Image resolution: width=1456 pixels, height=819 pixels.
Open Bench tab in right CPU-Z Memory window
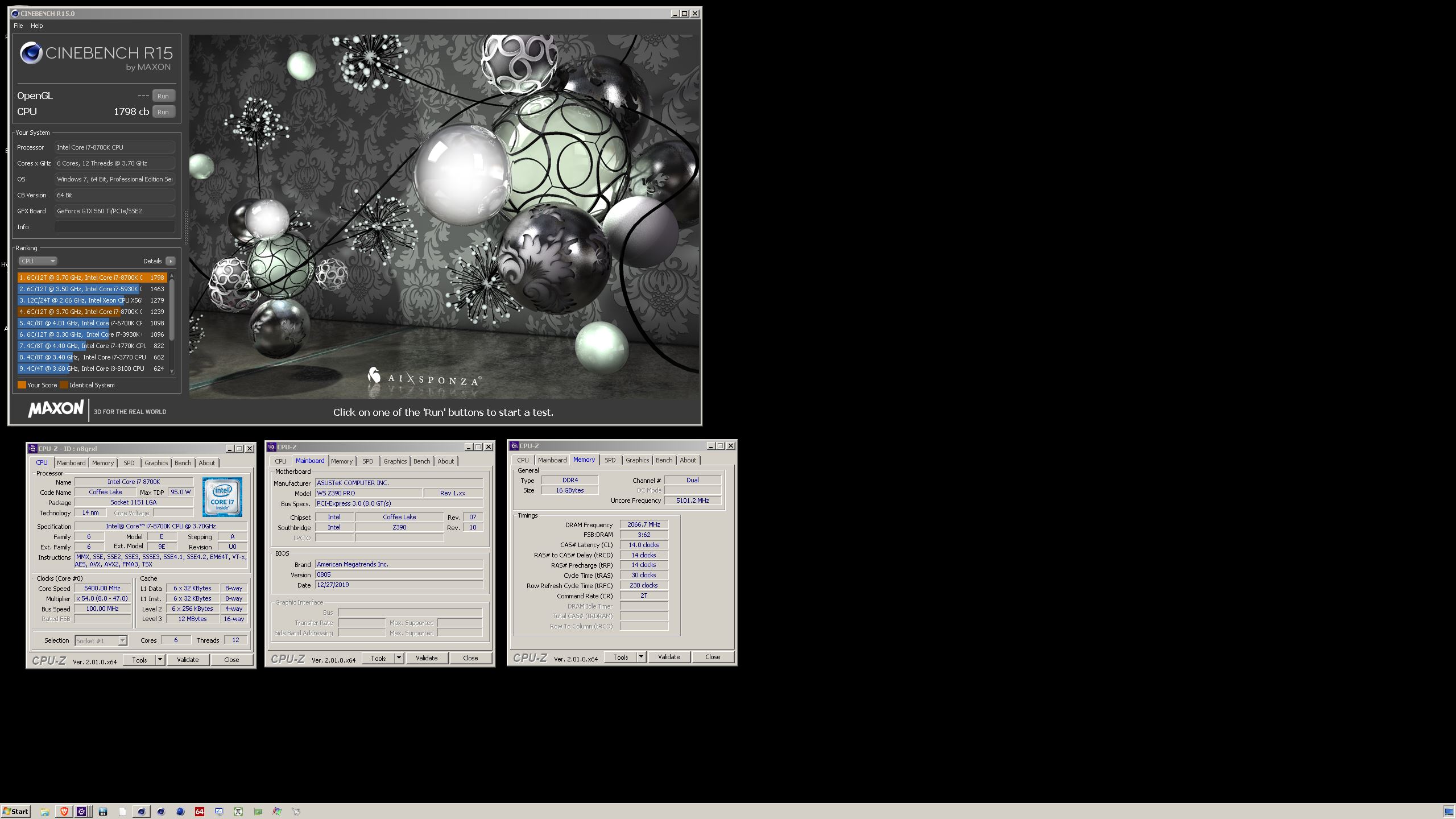point(664,460)
